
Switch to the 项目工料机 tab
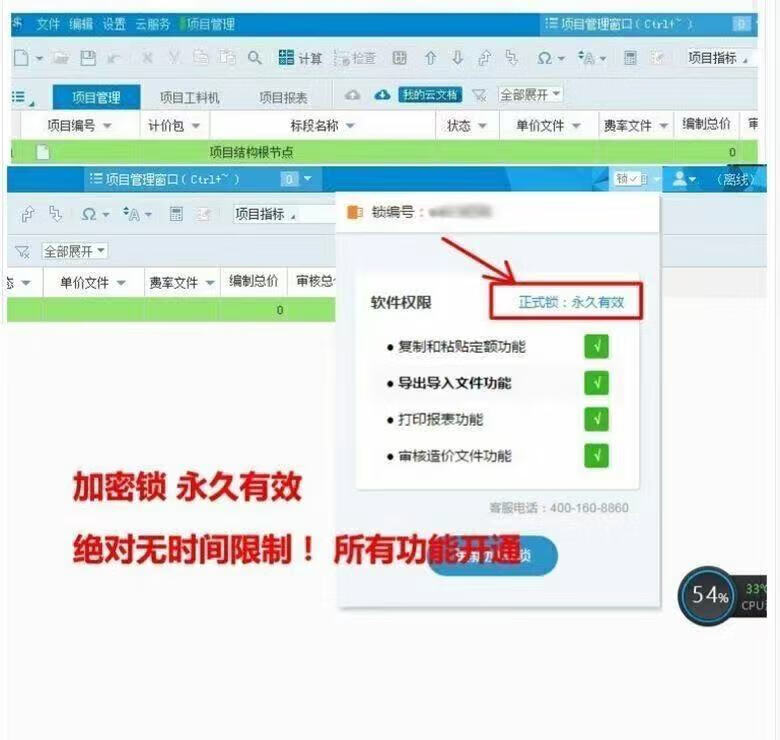(190, 97)
